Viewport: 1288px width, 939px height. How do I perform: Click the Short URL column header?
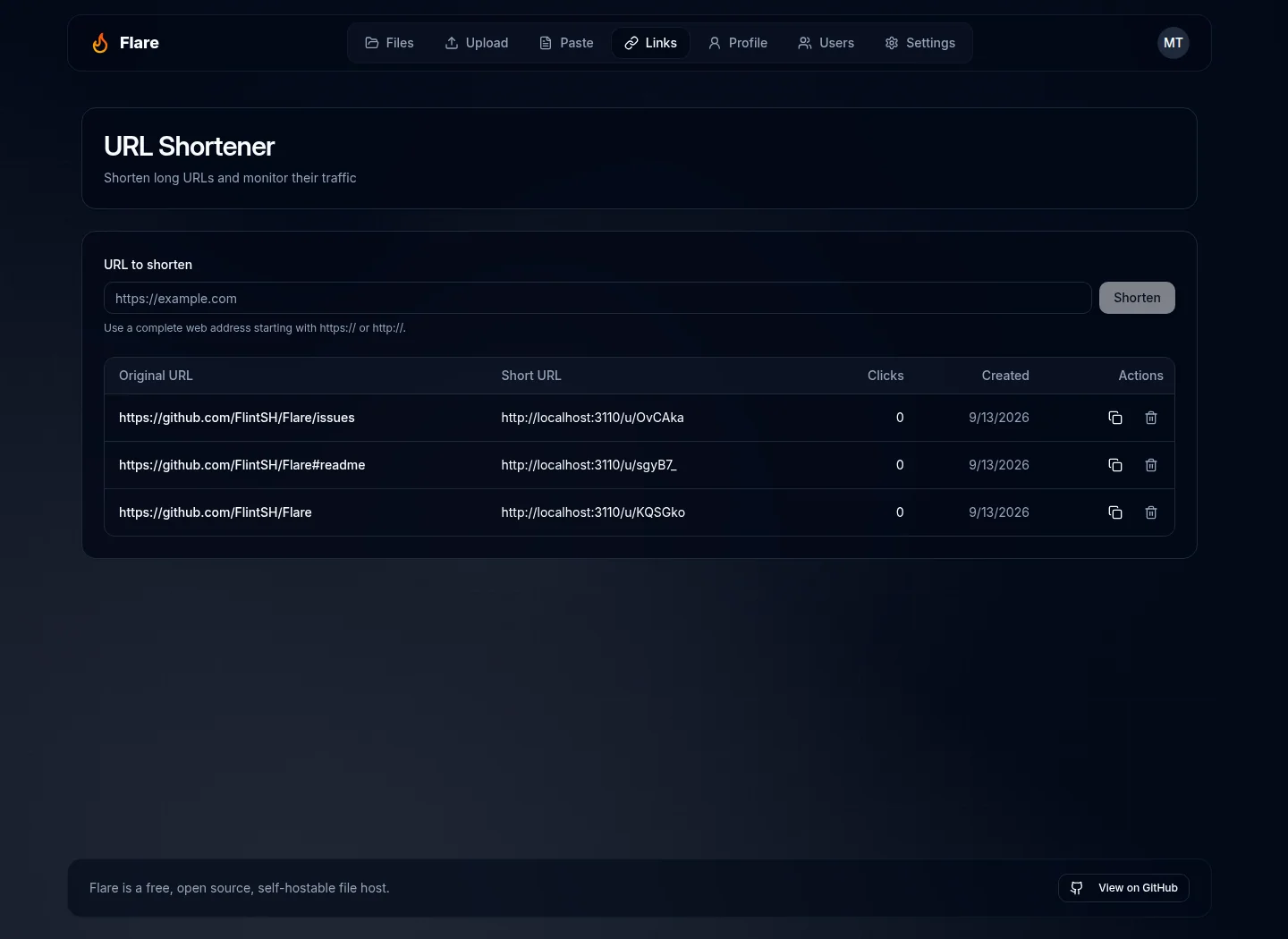[x=531, y=376]
